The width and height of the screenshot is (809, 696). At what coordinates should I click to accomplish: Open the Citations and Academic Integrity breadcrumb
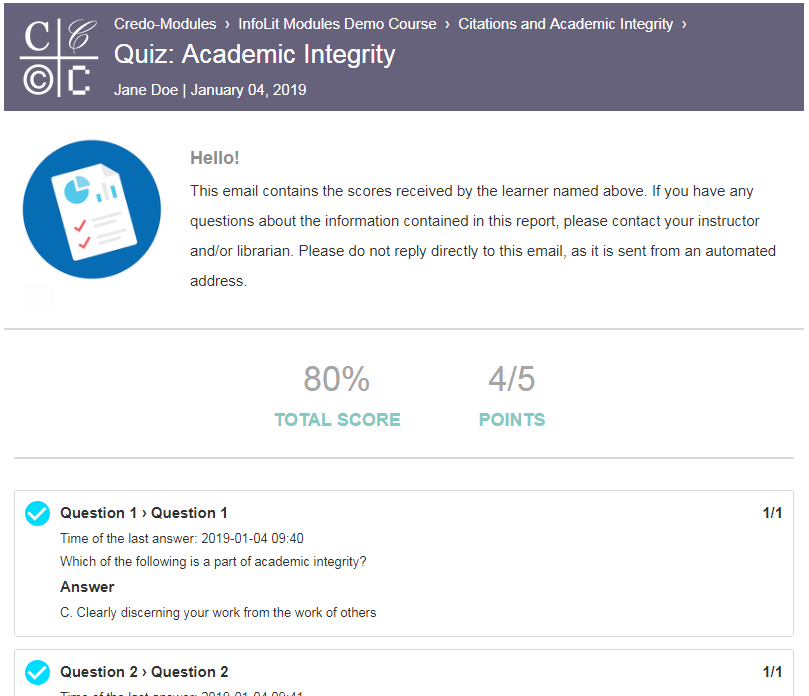click(x=565, y=24)
